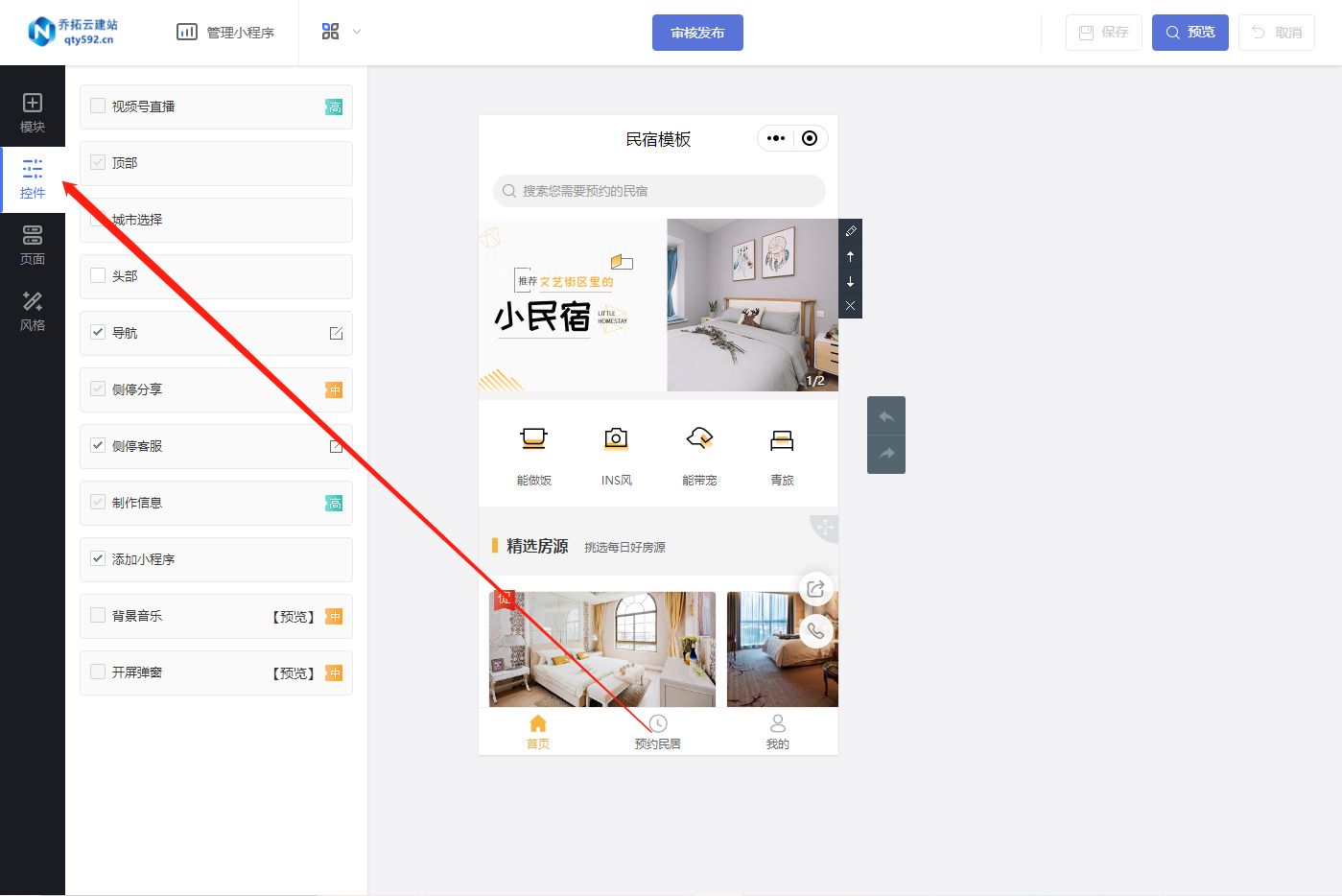Uncheck the 导航 control checkbox
Screen dimensions: 1342x896
(97, 332)
